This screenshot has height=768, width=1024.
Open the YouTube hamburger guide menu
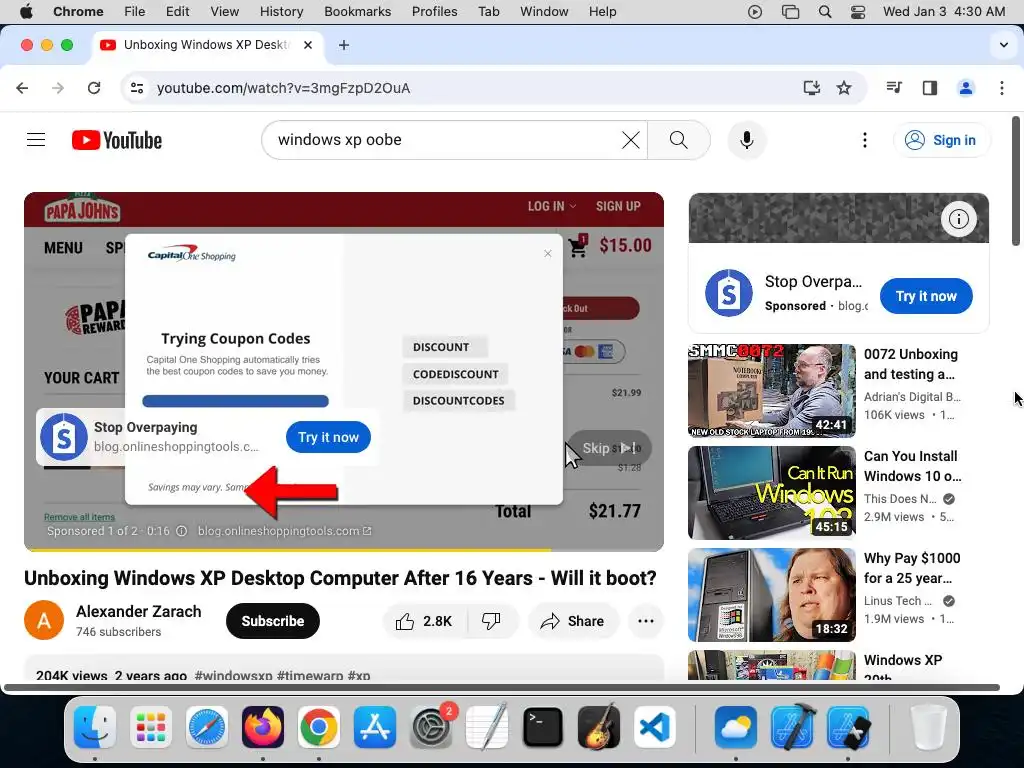click(36, 140)
